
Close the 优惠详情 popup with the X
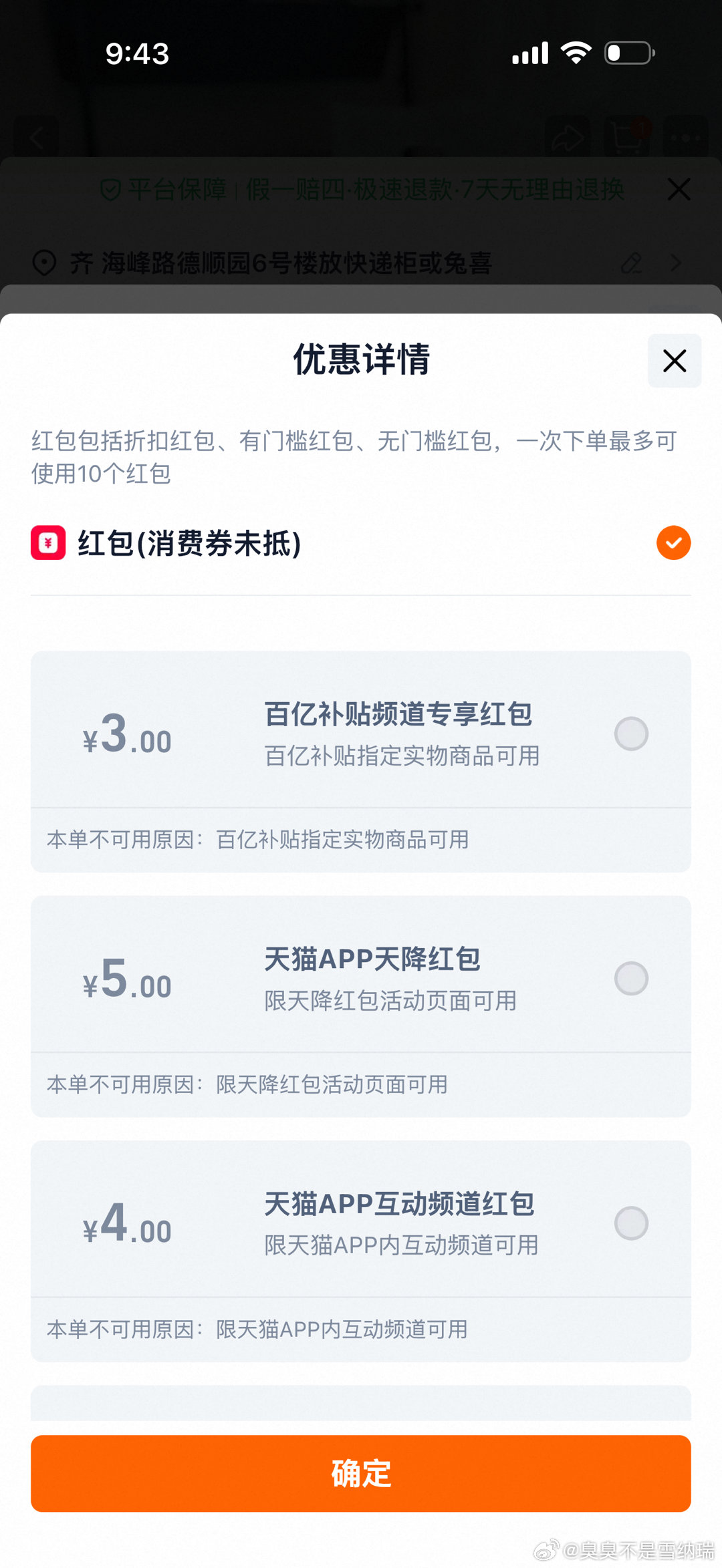pyautogui.click(x=675, y=361)
